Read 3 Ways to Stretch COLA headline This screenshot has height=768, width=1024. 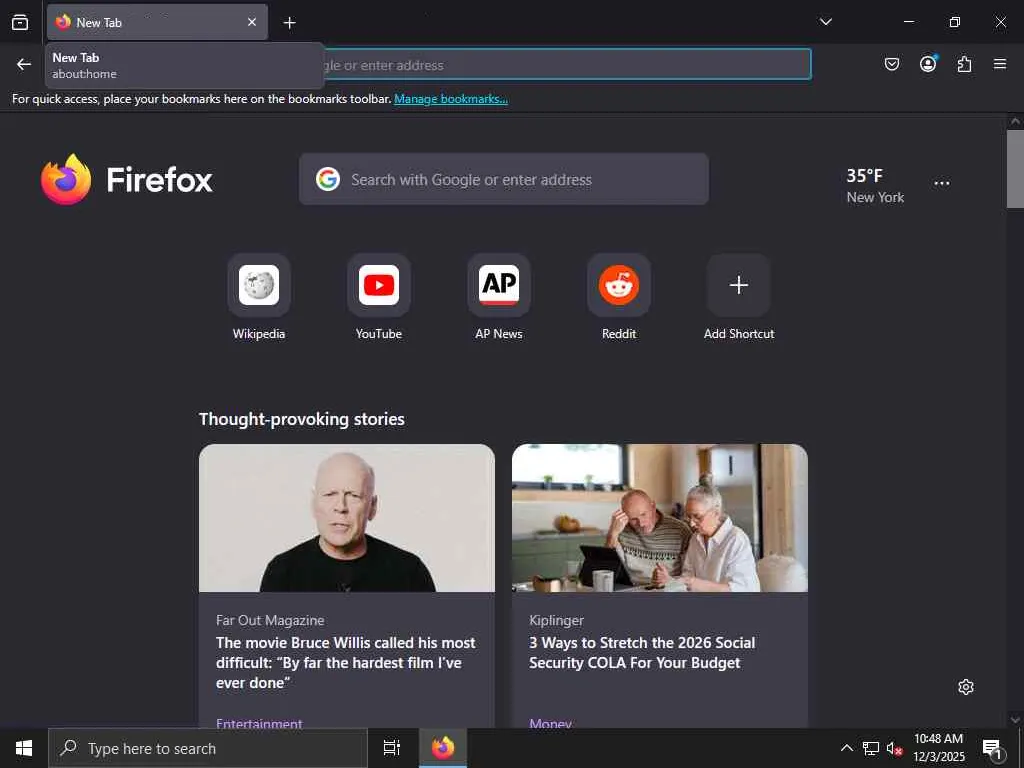tap(642, 652)
